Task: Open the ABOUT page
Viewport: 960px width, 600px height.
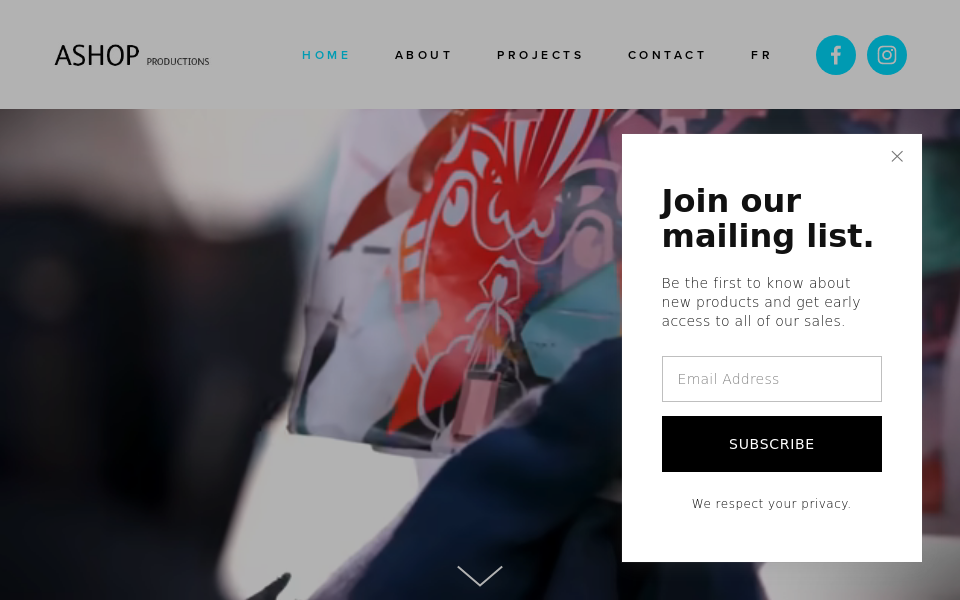Action: (423, 55)
